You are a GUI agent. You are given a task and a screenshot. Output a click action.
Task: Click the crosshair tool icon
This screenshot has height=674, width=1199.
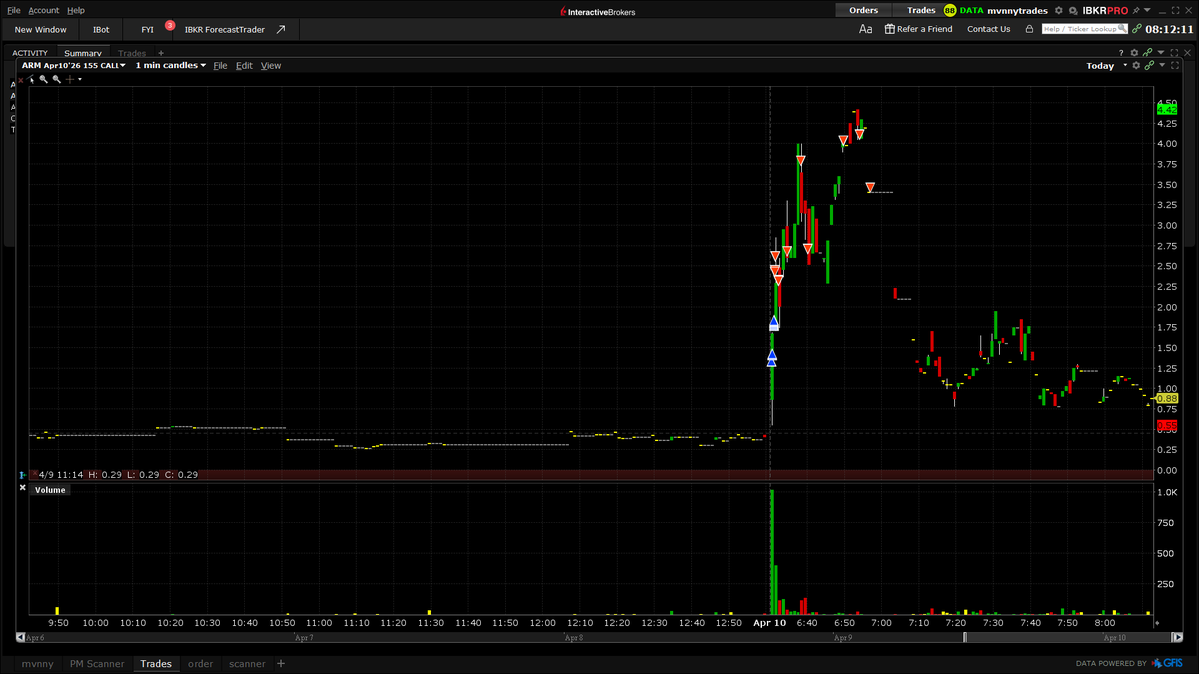[70, 80]
